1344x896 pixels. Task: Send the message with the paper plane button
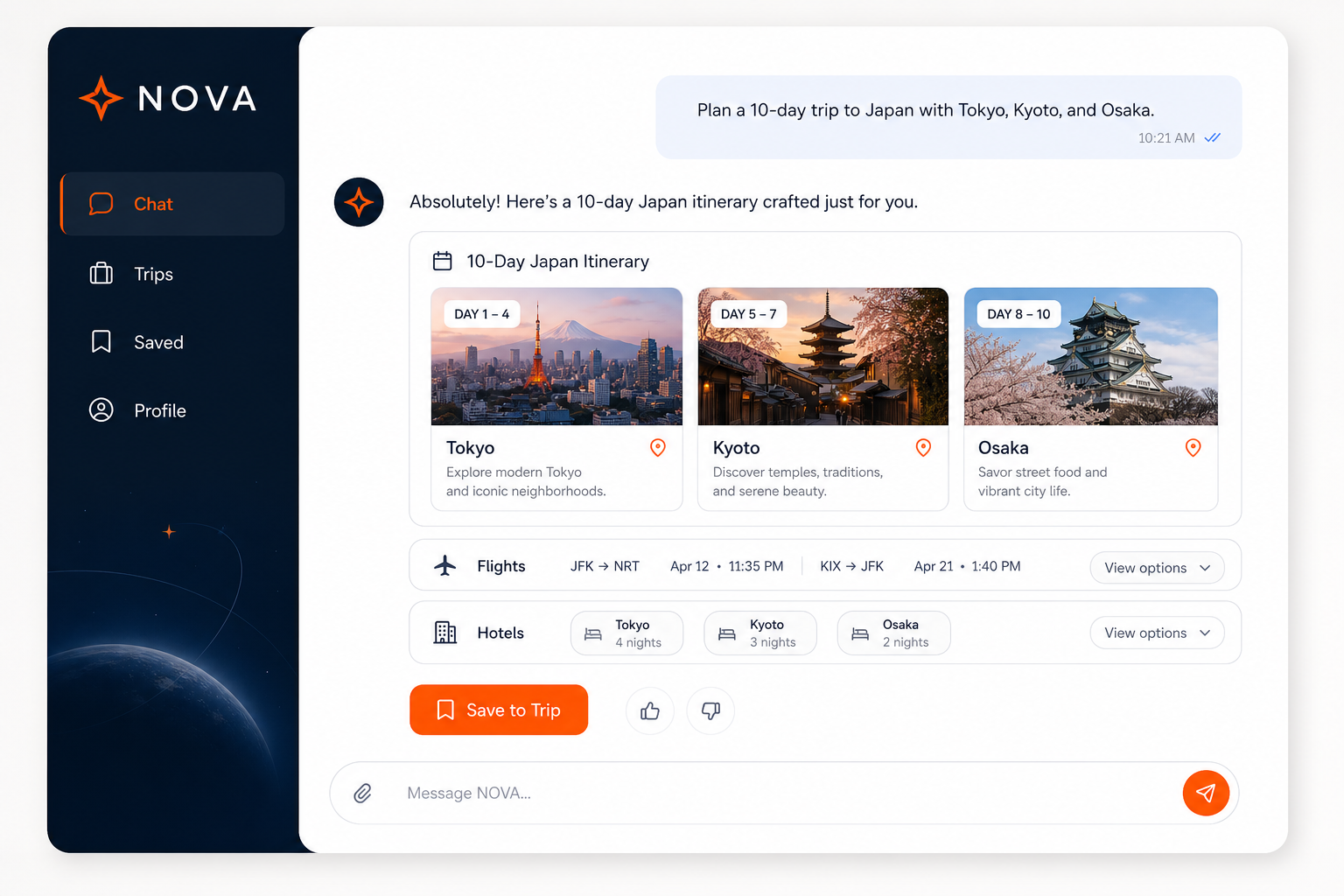point(1206,793)
